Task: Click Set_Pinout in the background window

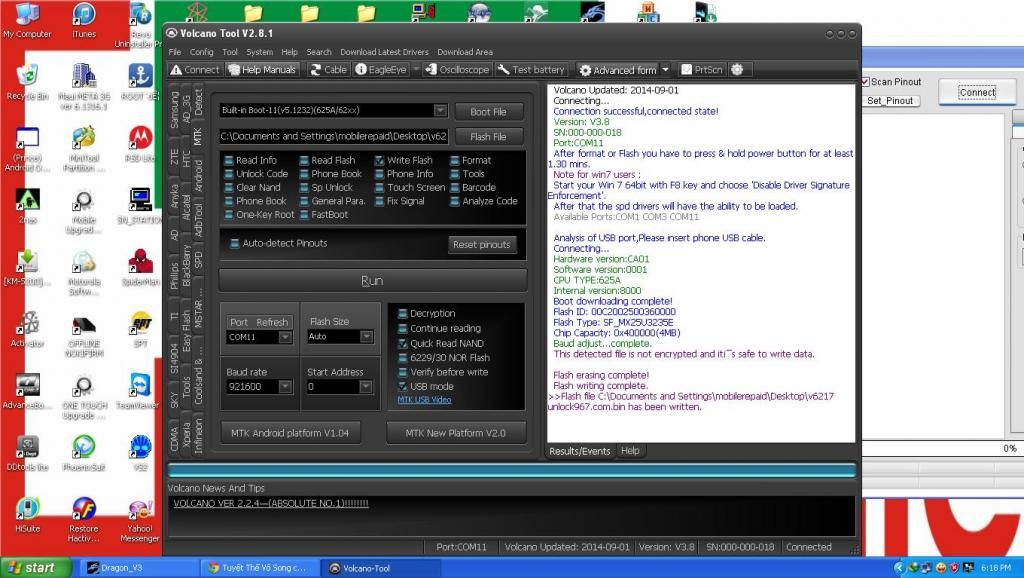Action: coord(890,101)
